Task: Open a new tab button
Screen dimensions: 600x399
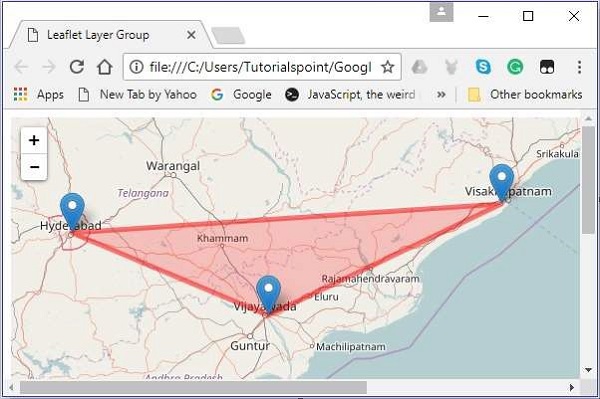Action: 228,36
